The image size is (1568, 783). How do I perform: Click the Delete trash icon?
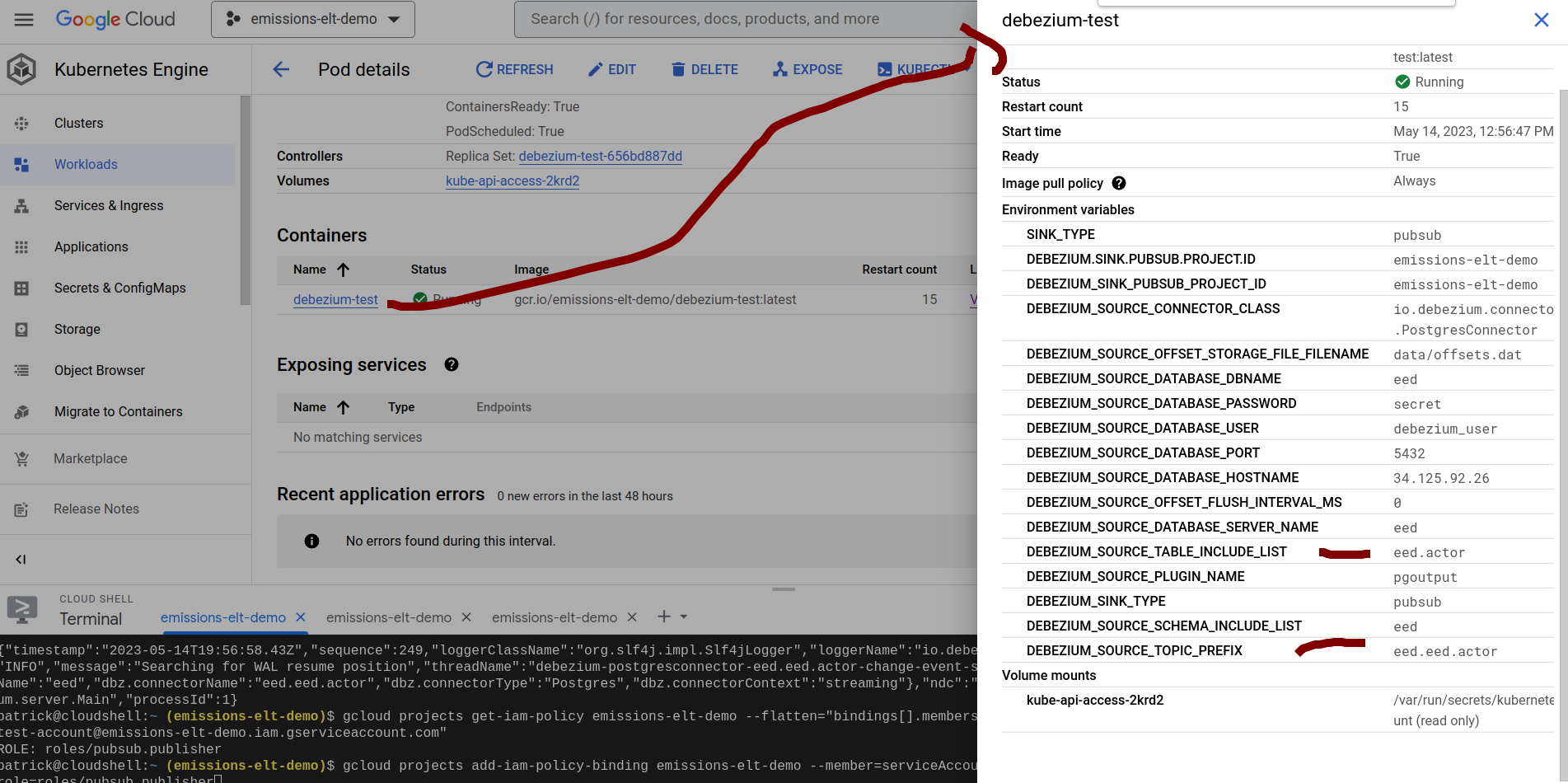pyautogui.click(x=678, y=69)
